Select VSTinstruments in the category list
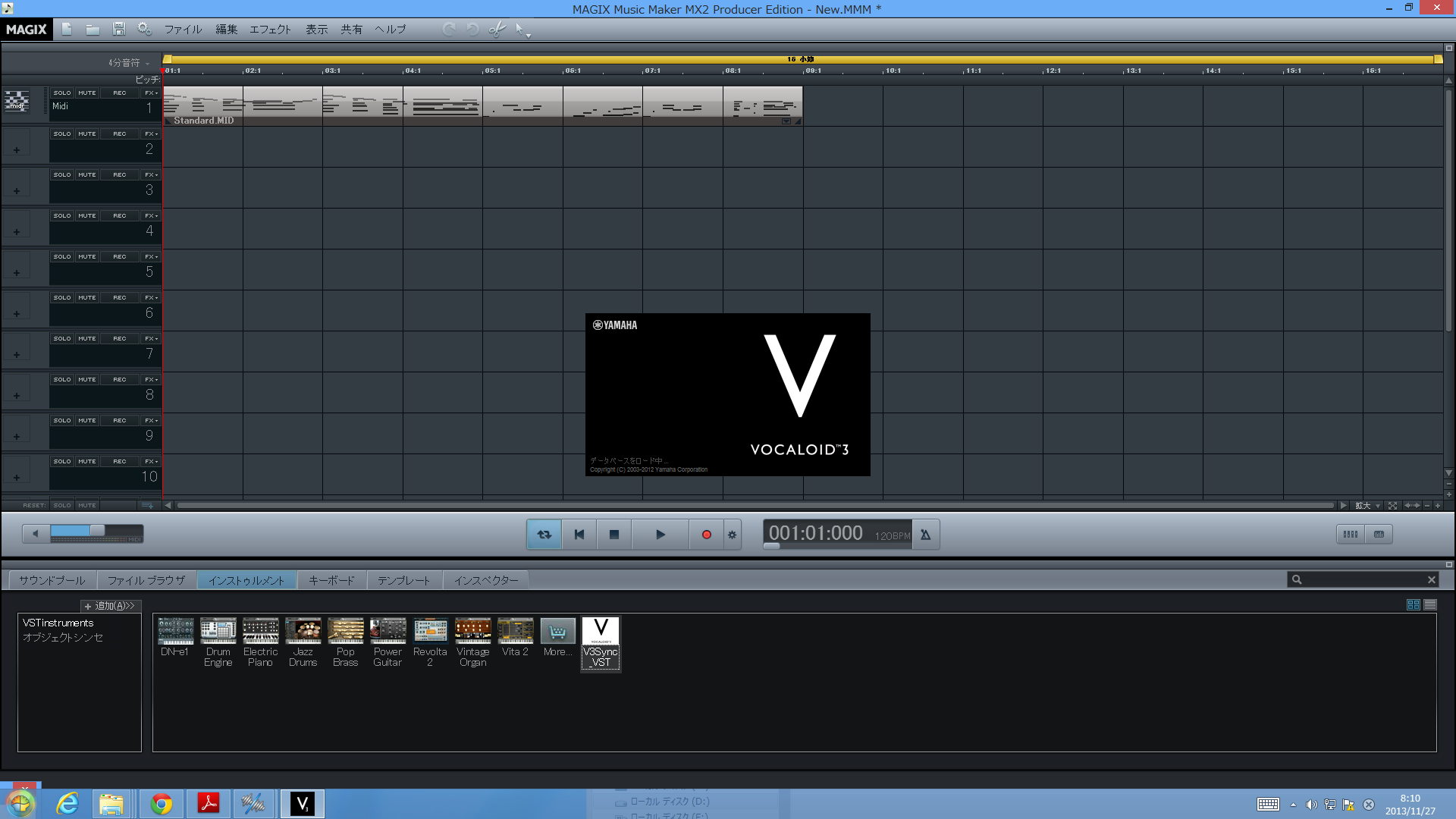Image resolution: width=1456 pixels, height=819 pixels. pyautogui.click(x=58, y=623)
